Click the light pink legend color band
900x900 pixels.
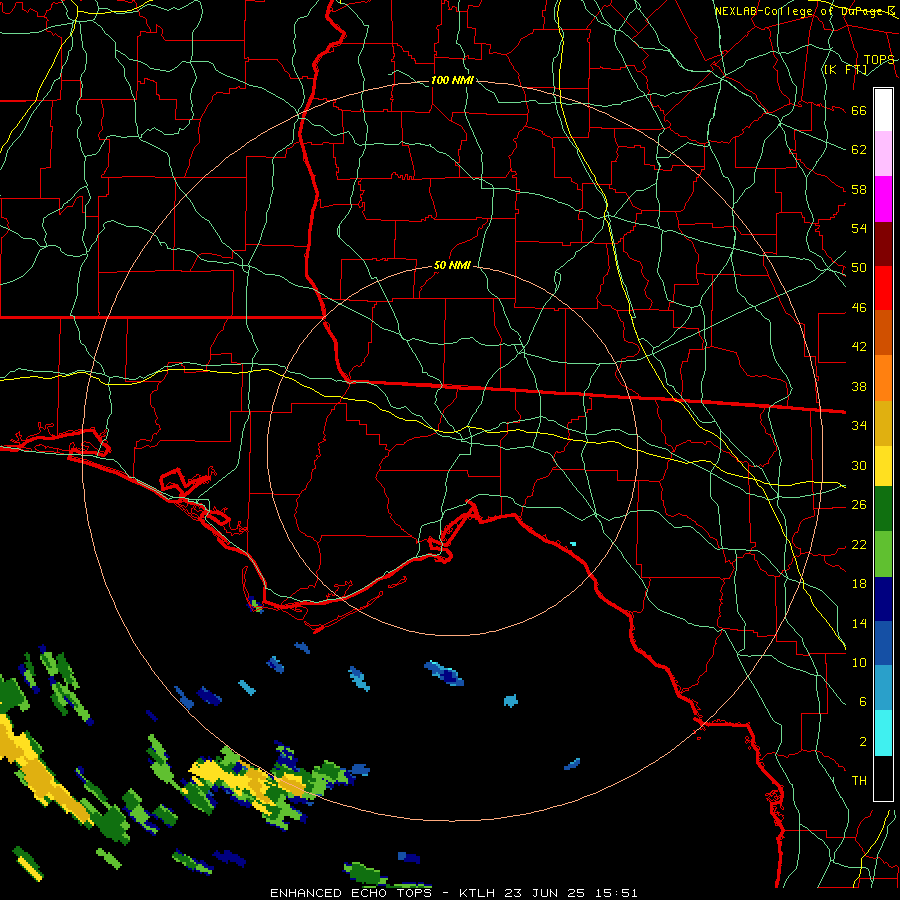pos(883,154)
